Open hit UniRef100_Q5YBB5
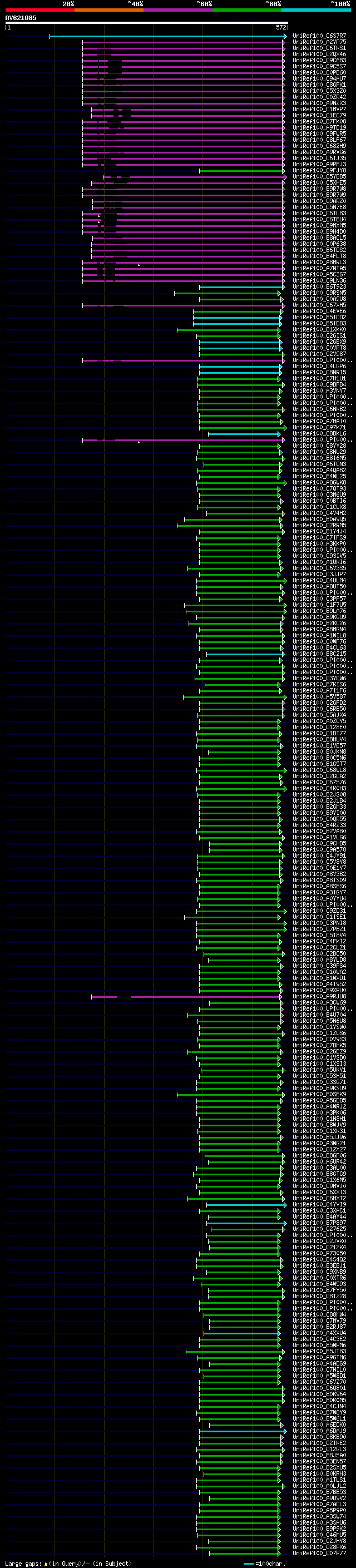Screen dimensions: 356x1568 coord(319,176)
